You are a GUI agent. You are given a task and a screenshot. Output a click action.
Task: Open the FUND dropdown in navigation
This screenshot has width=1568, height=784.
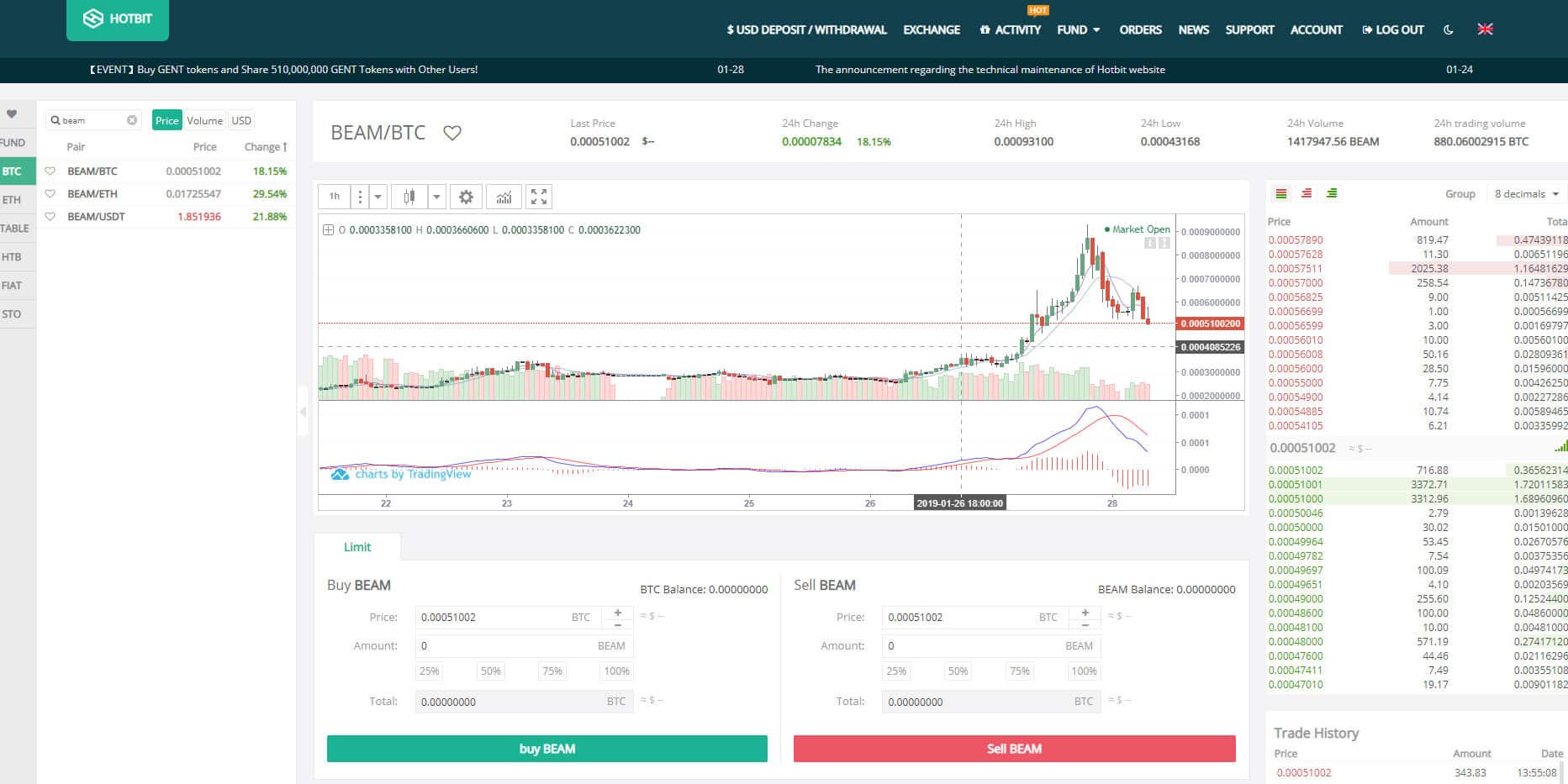point(1079,29)
